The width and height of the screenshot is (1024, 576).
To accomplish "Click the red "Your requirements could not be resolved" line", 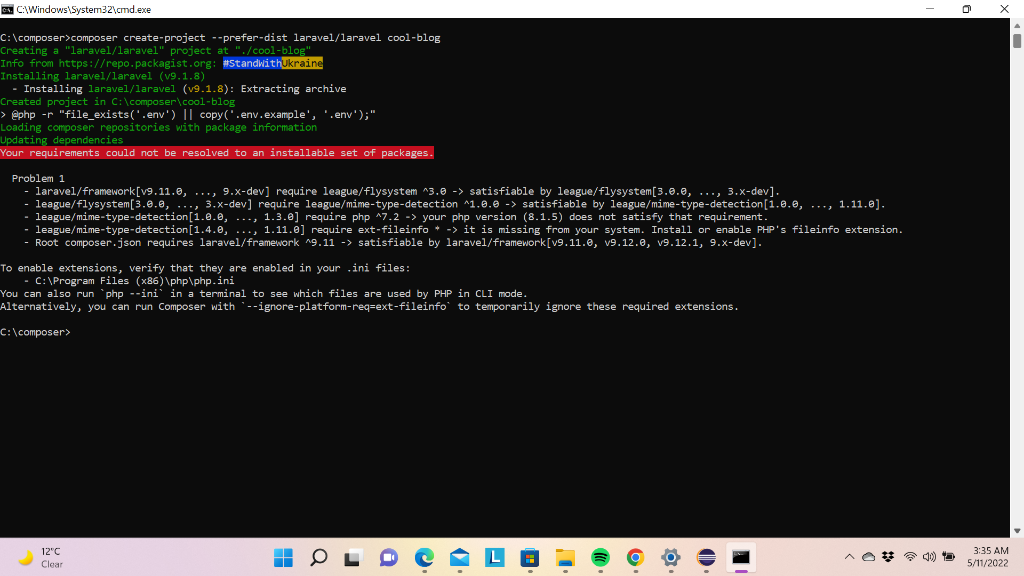I will 217,153.
